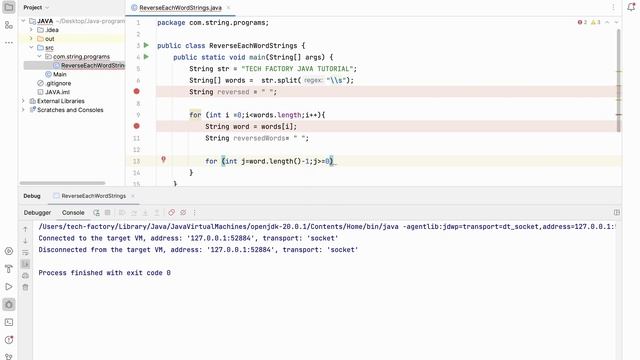
Task: Open more debug toolbar options
Action: pyautogui.click(x=195, y=213)
